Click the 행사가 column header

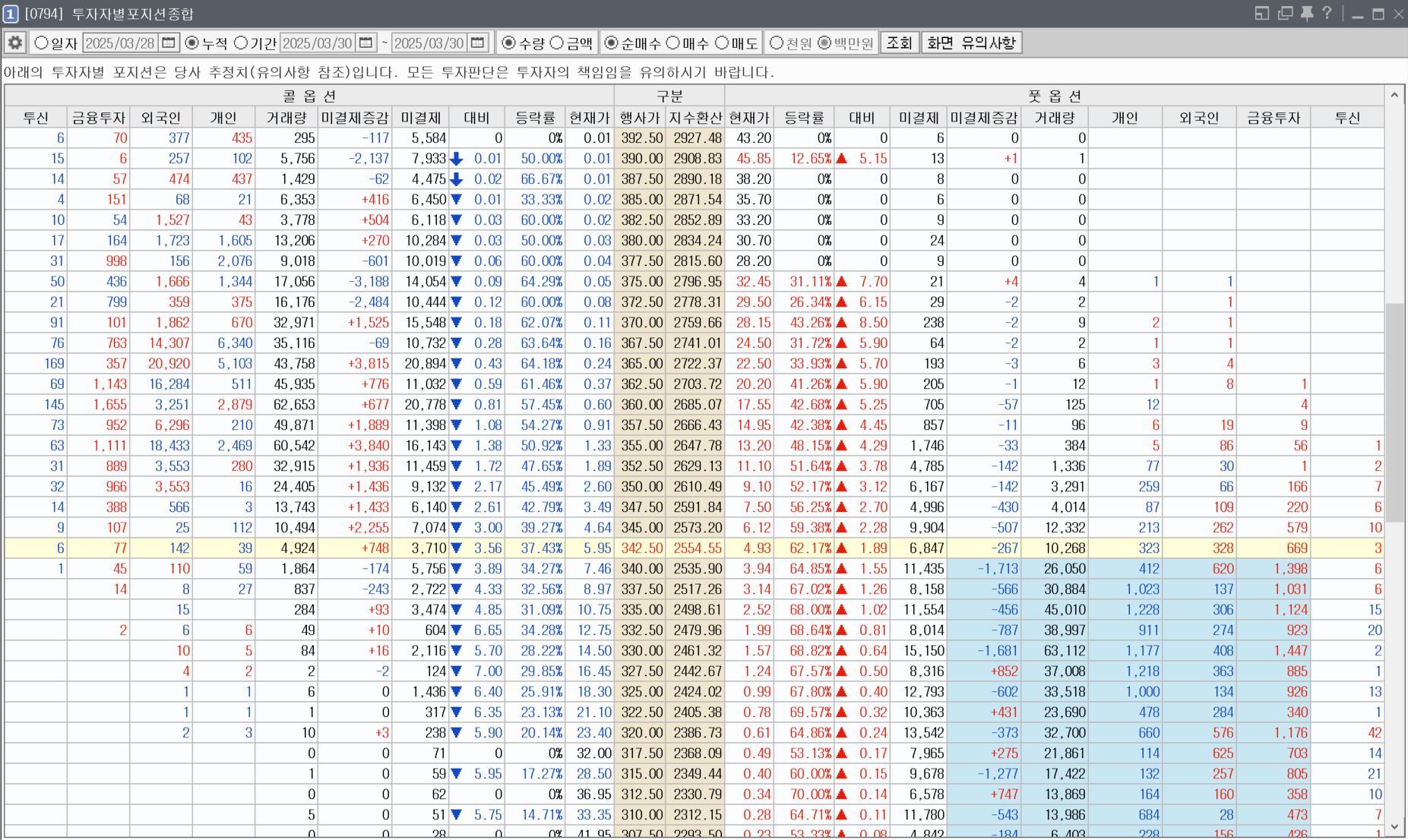(640, 118)
